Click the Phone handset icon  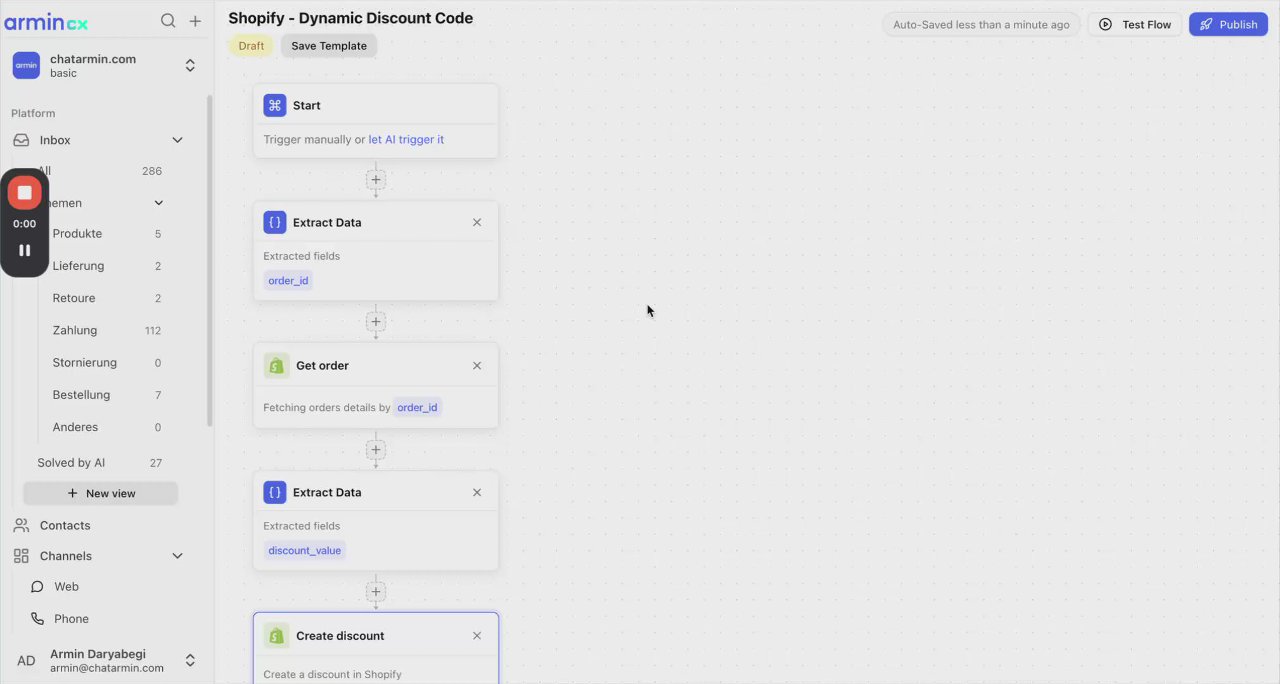coord(37,619)
